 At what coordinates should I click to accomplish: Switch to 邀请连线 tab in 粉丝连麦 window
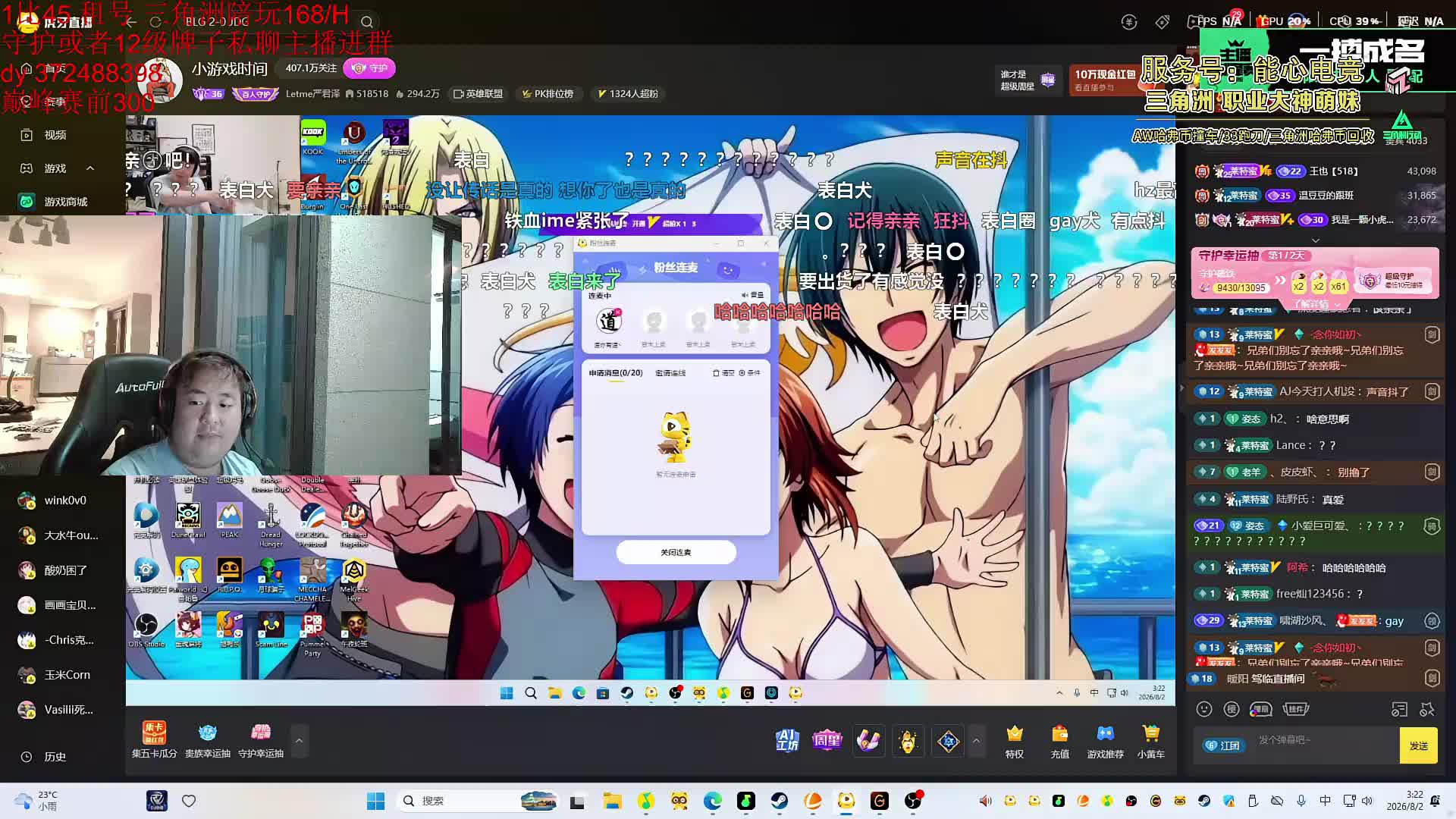(670, 373)
